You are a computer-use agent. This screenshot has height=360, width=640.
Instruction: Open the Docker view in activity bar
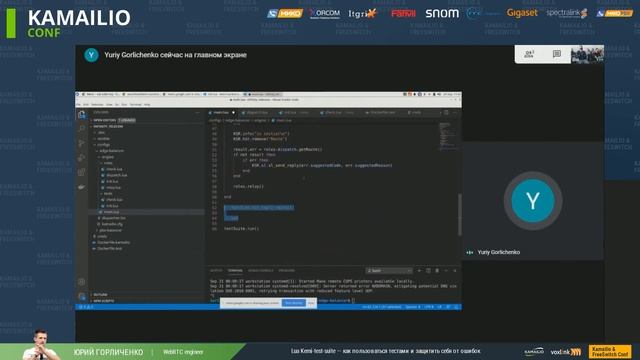(x=82, y=187)
